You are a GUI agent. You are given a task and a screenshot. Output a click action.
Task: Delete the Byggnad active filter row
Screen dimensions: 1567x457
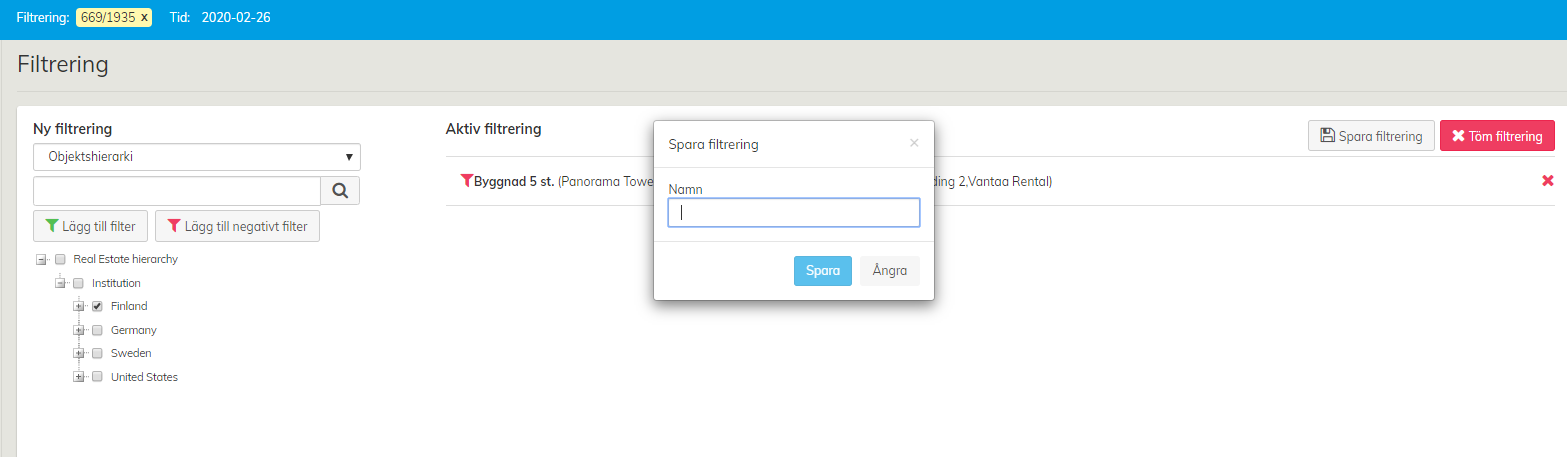pos(1547,181)
